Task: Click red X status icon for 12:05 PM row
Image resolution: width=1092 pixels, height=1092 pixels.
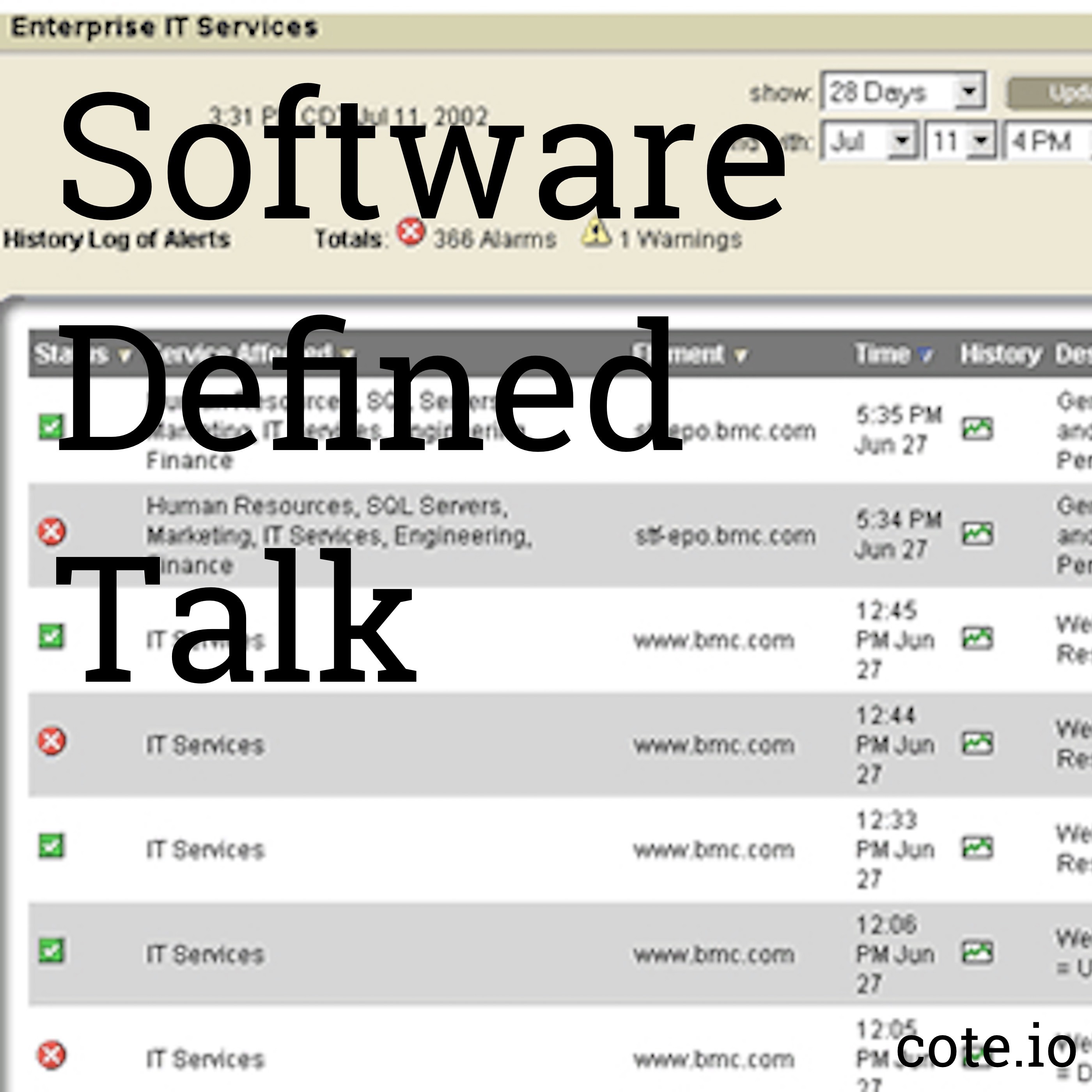Action: 51,1055
